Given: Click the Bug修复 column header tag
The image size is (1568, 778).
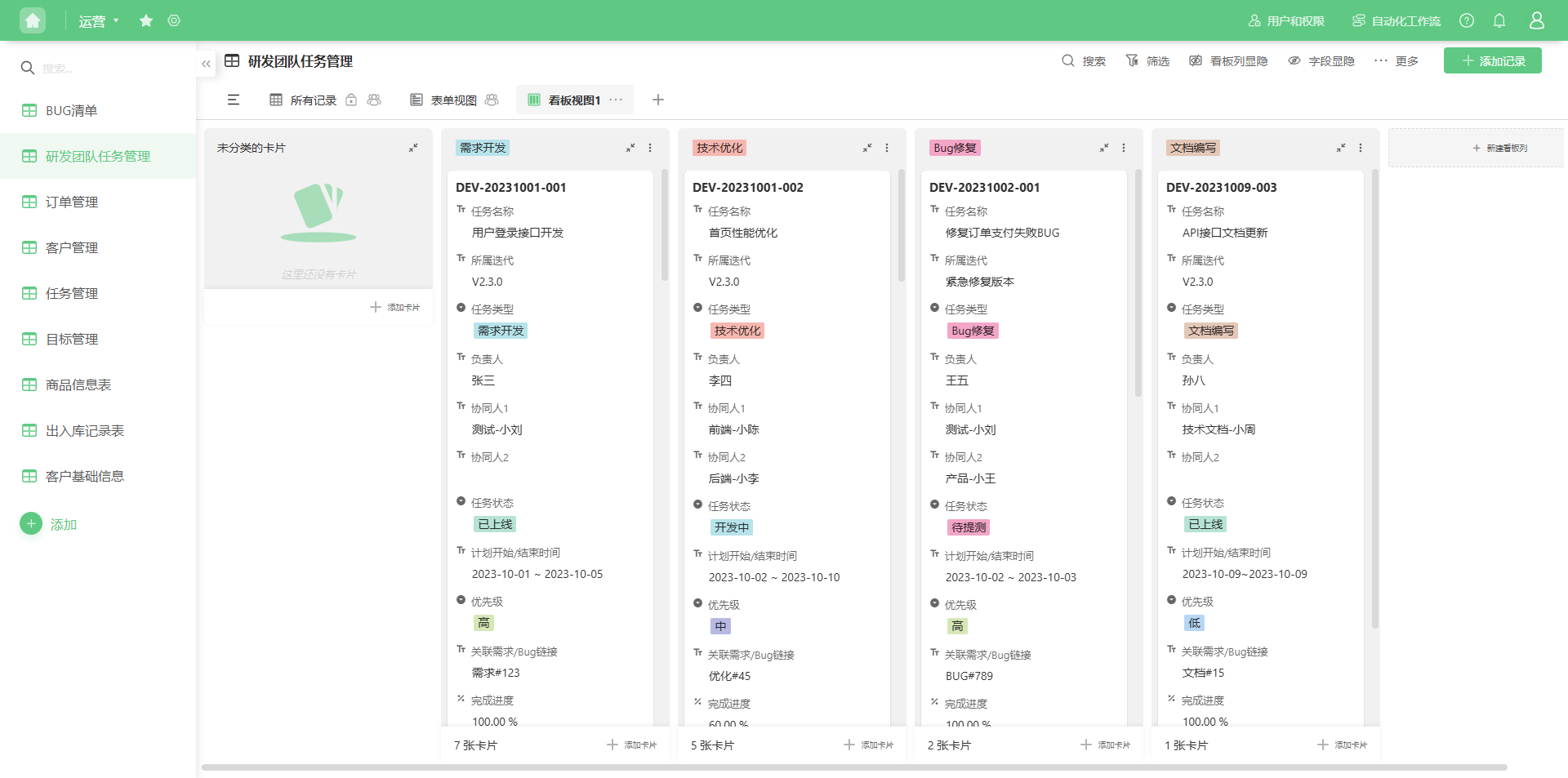Looking at the screenshot, I should coord(955,148).
